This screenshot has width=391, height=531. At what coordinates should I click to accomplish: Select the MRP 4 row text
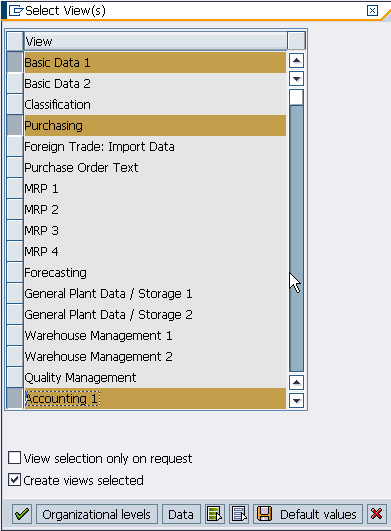tap(41, 252)
